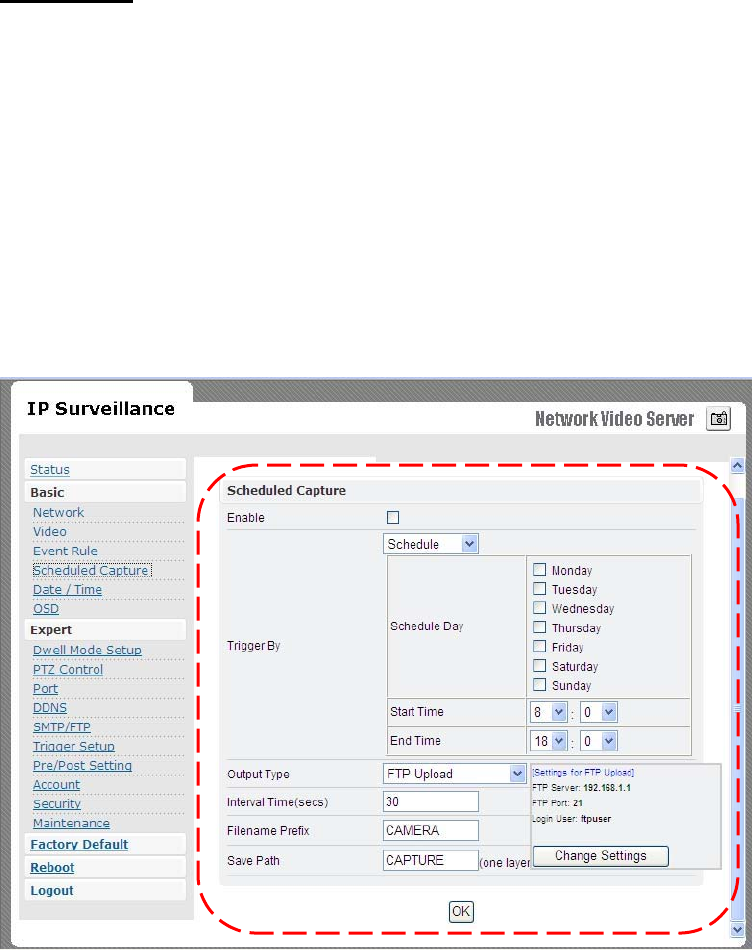Image resolution: width=752 pixels, height=950 pixels.
Task: Open the Account page
Action: [x=56, y=785]
